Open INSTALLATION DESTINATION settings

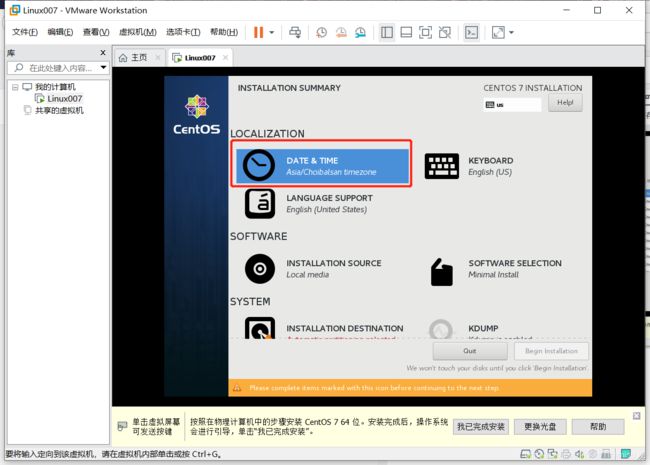[x=324, y=328]
